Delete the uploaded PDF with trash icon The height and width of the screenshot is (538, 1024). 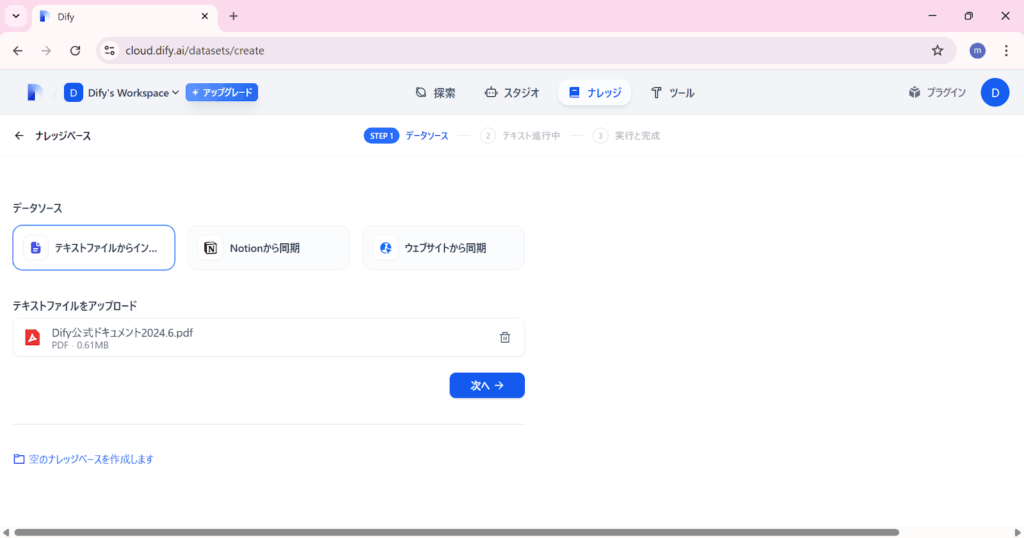click(x=505, y=338)
